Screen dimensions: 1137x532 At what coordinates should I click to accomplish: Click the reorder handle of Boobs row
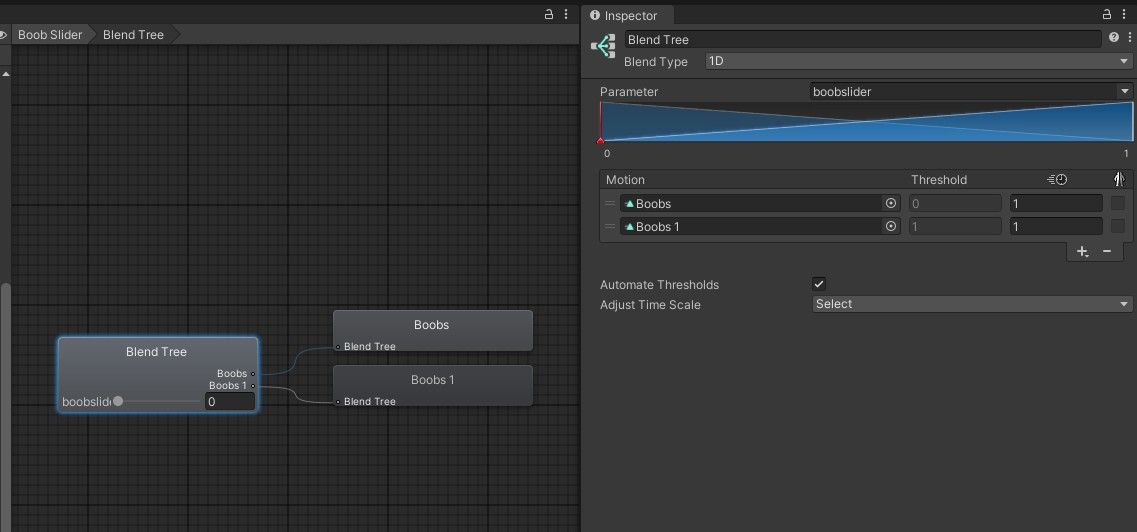(610, 204)
